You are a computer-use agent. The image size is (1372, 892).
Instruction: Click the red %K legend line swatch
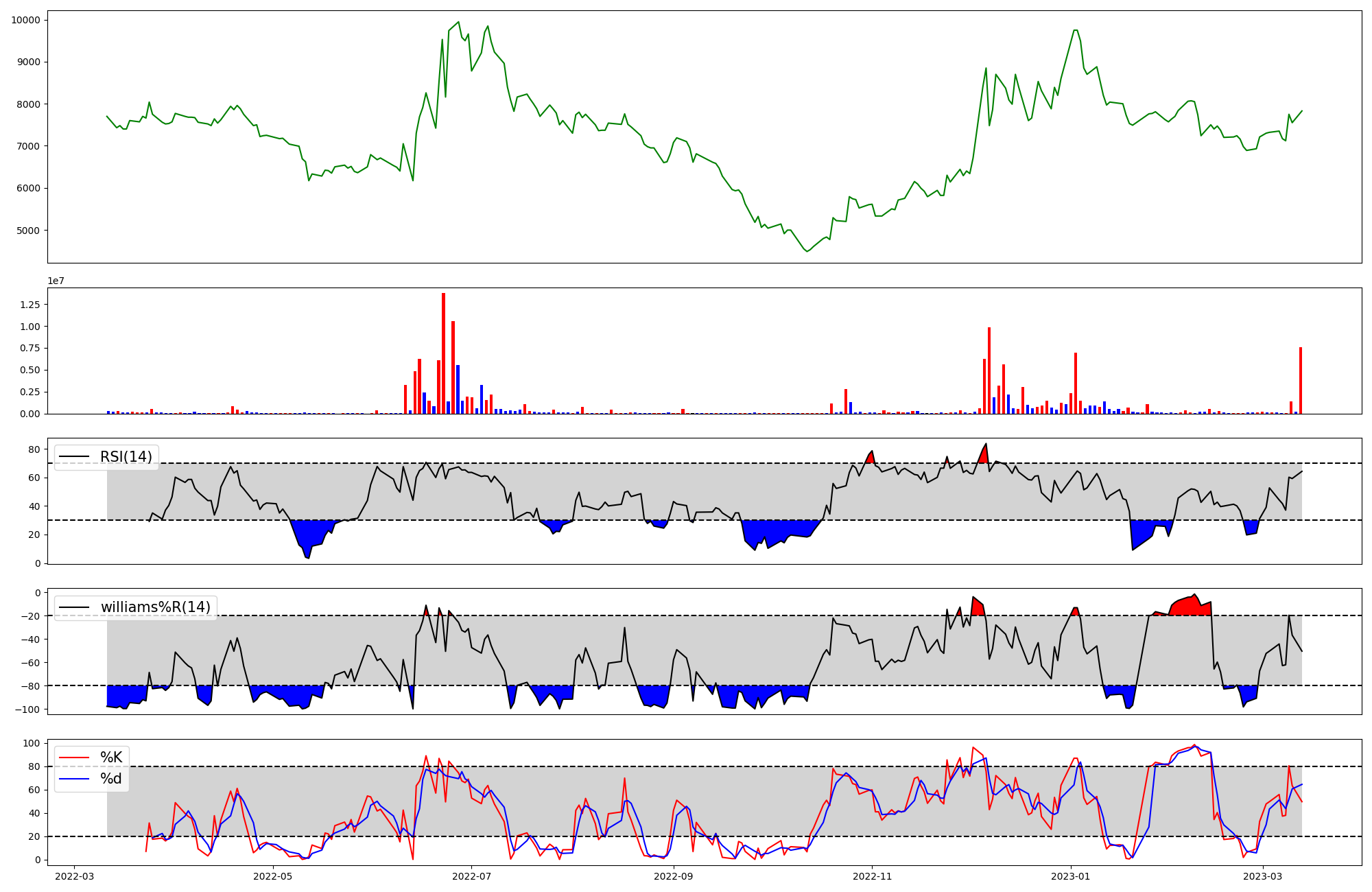click(74, 758)
